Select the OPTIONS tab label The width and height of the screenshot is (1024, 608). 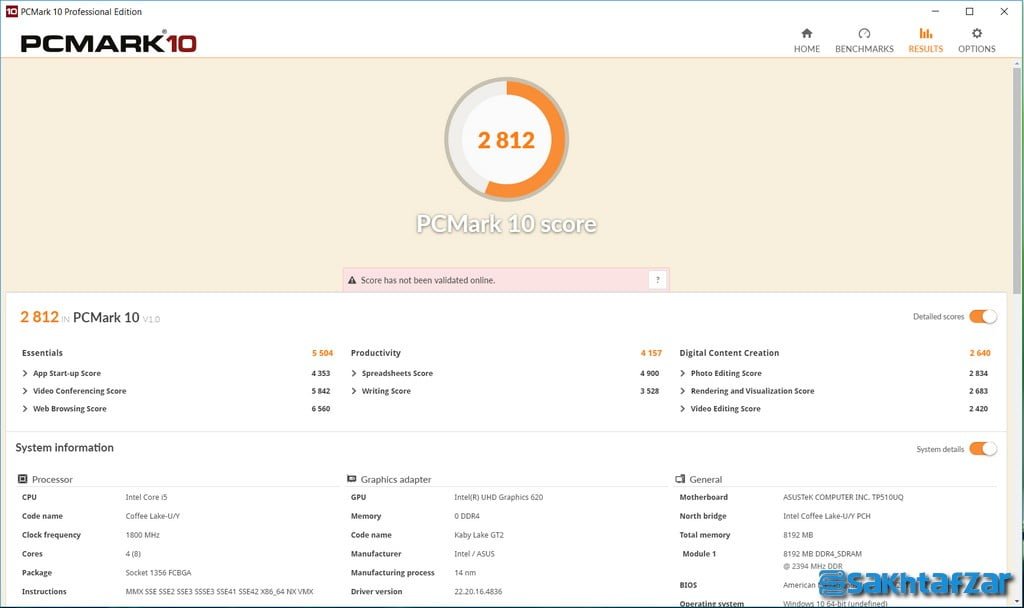(x=977, y=49)
